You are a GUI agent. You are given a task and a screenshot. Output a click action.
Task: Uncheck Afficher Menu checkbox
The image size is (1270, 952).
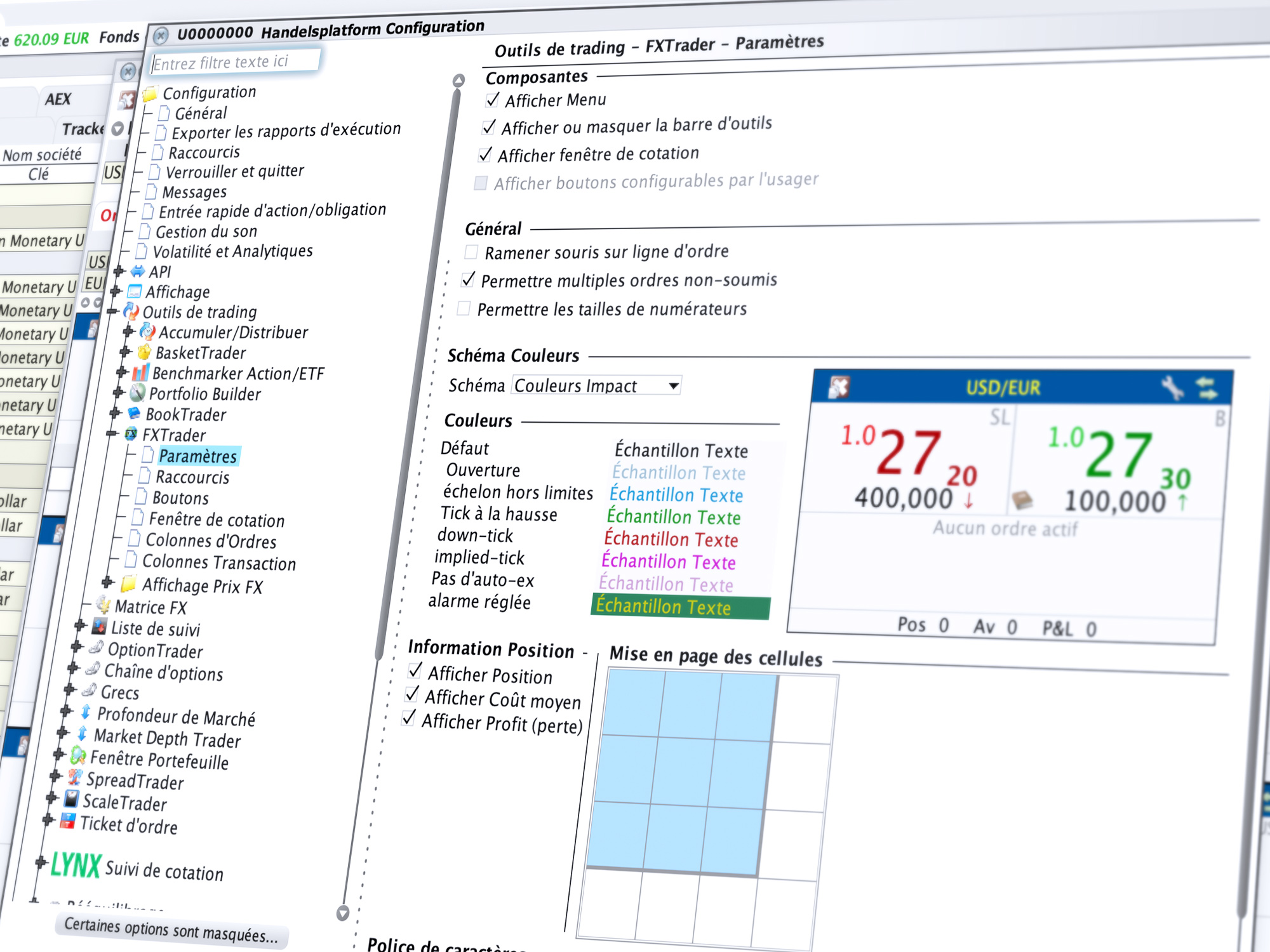(492, 100)
